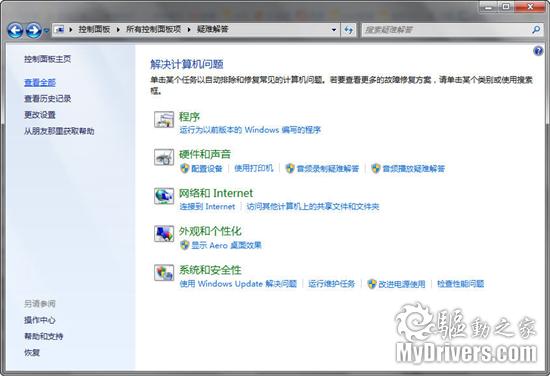Click the 程序 category icon
Screen dimensions: 550x376
pos(164,119)
